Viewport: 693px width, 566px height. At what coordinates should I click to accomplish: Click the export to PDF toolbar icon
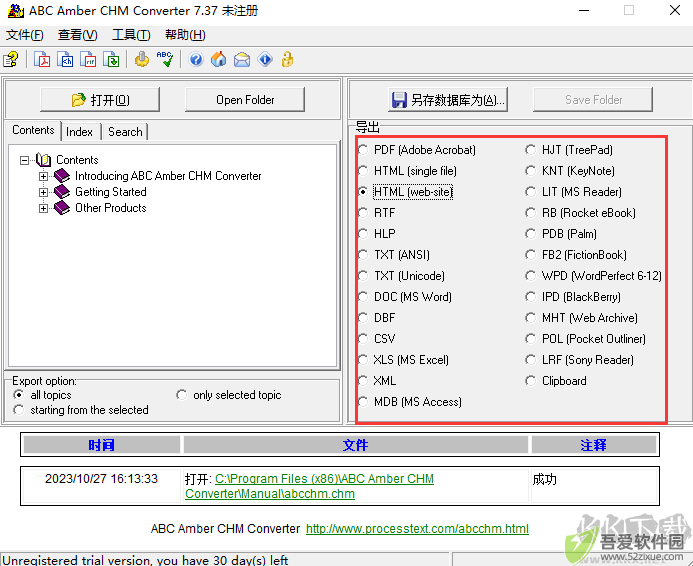tap(42, 59)
